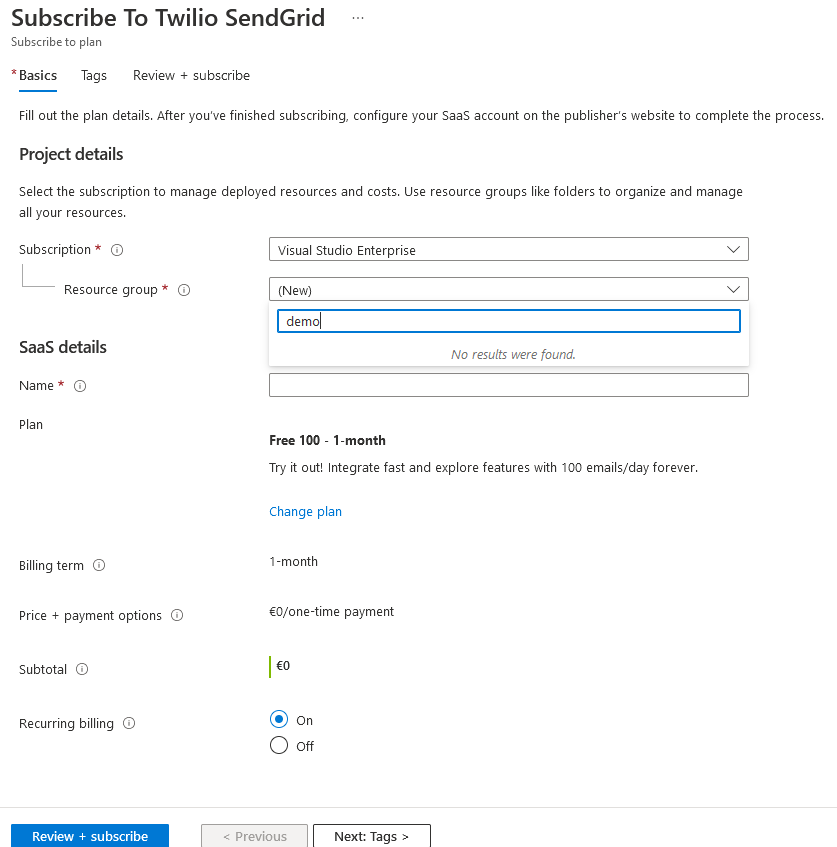837x847 pixels.
Task: Click the info icon beside Resource group
Action: [x=183, y=290]
